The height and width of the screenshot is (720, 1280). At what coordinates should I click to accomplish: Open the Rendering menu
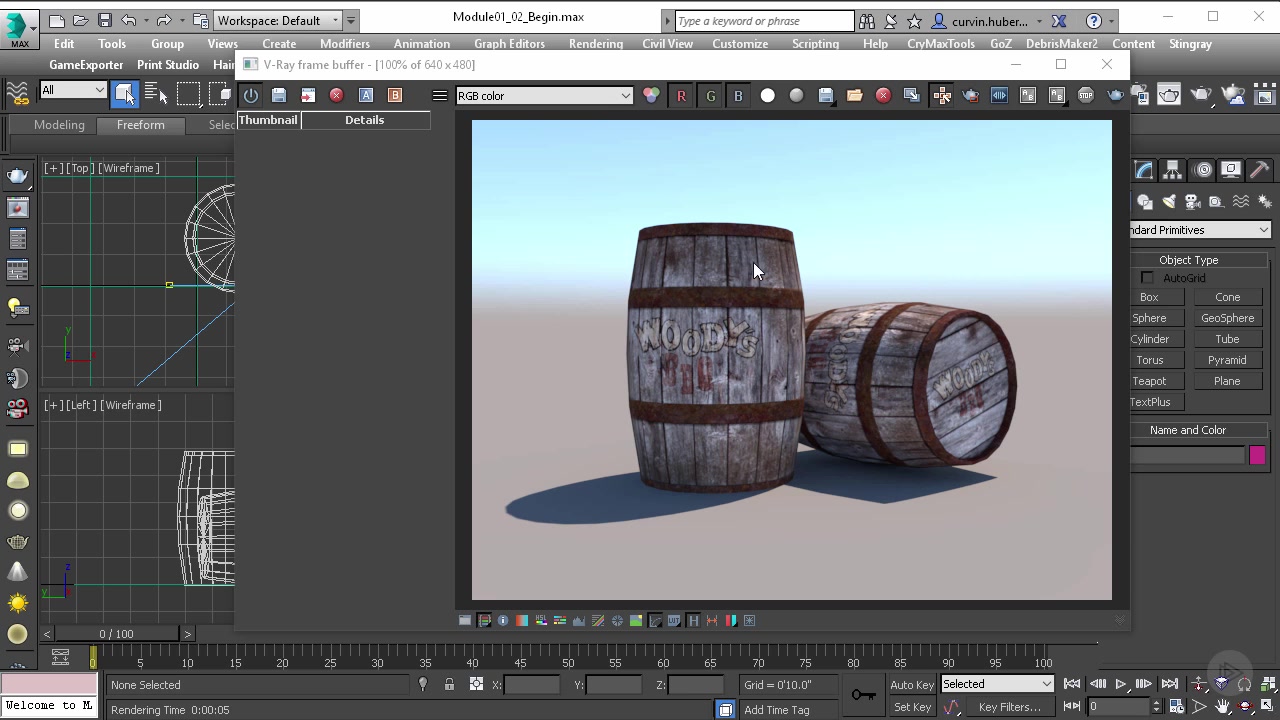point(596,43)
